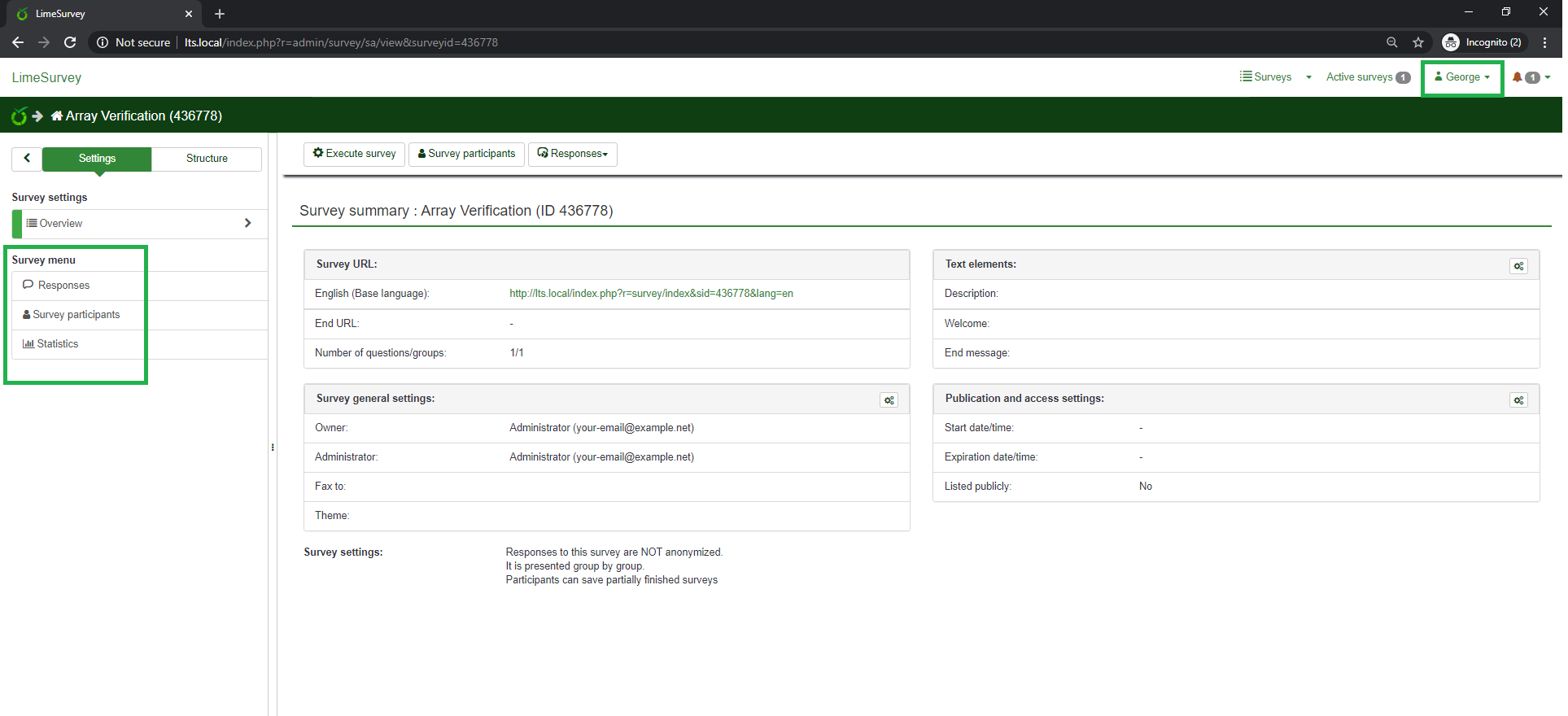Click Publication and access settings gear icon

pos(1518,400)
